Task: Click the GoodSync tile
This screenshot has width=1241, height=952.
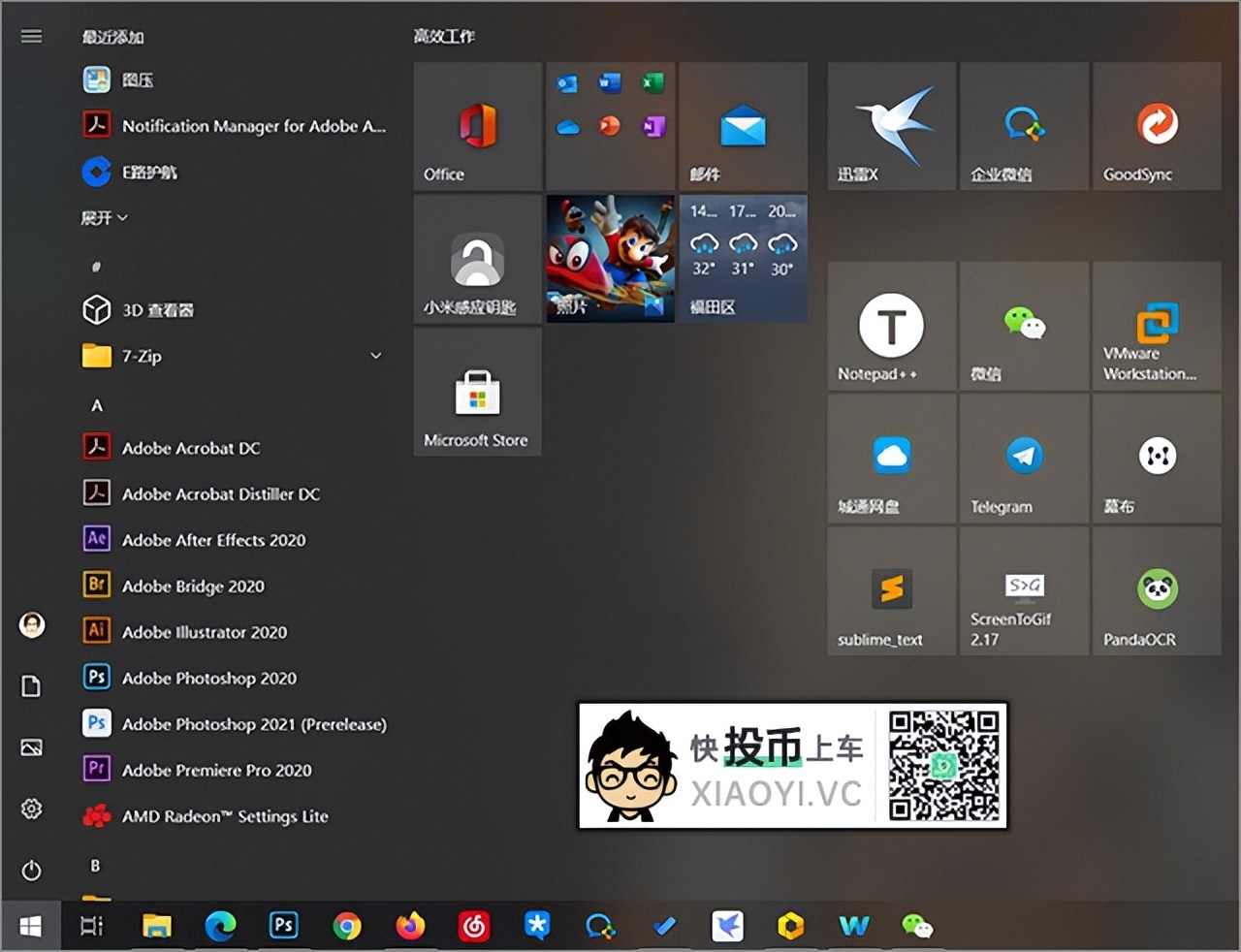Action: (1157, 127)
